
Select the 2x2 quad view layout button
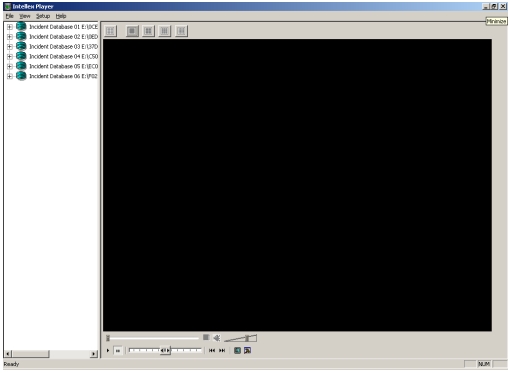[149, 31]
